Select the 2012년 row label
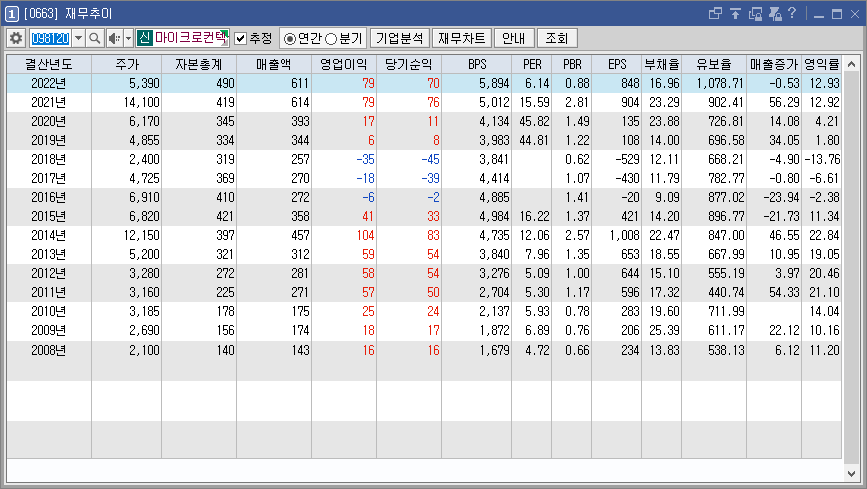867x489 pixels. coord(49,273)
